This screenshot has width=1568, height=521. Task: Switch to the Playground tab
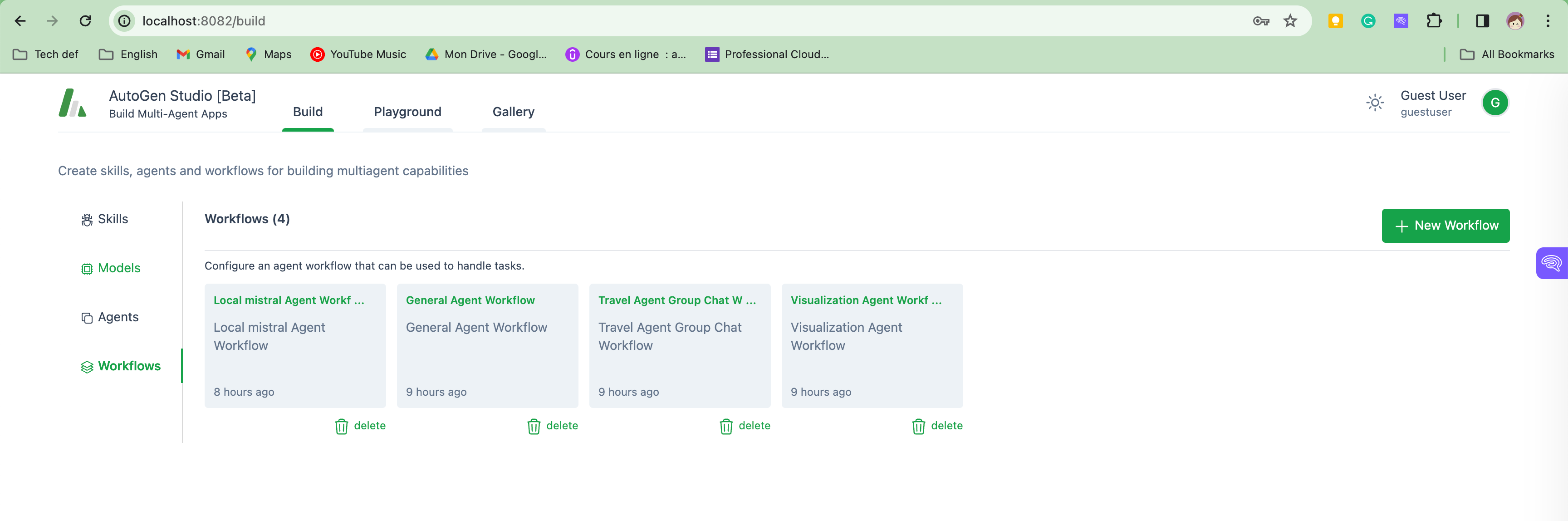pyautogui.click(x=407, y=112)
